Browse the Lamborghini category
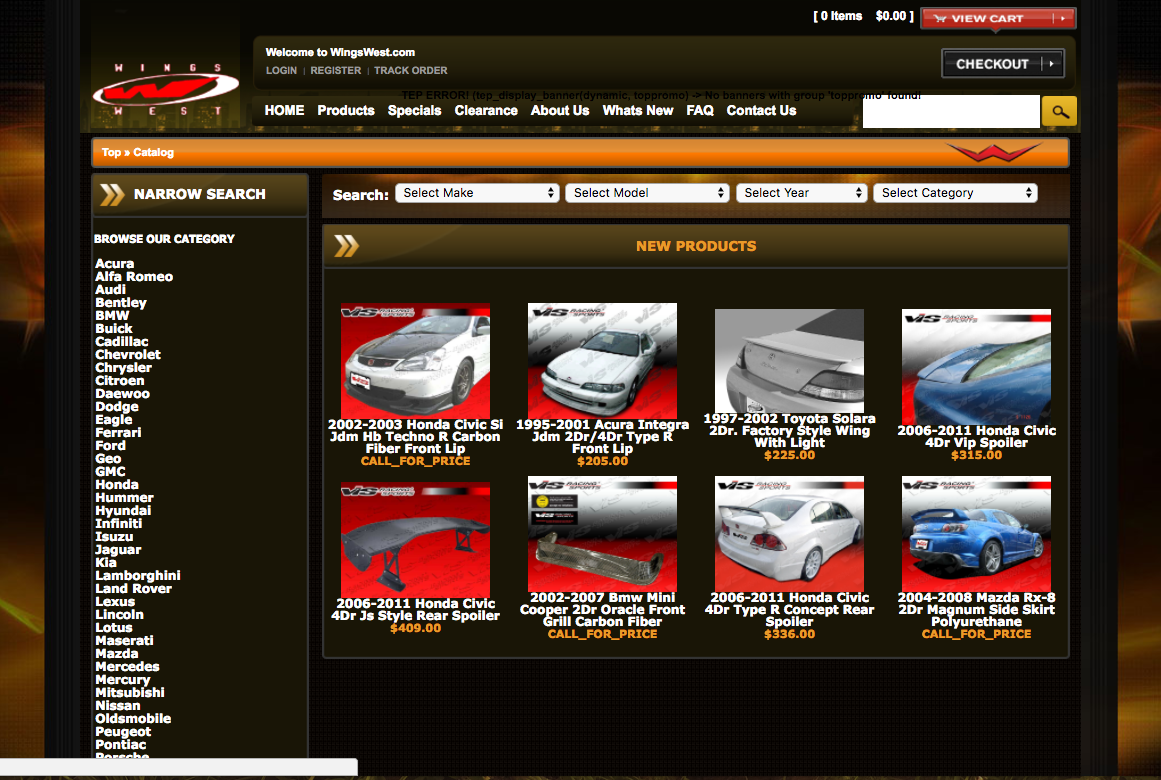The width and height of the screenshot is (1161, 780). tap(138, 576)
